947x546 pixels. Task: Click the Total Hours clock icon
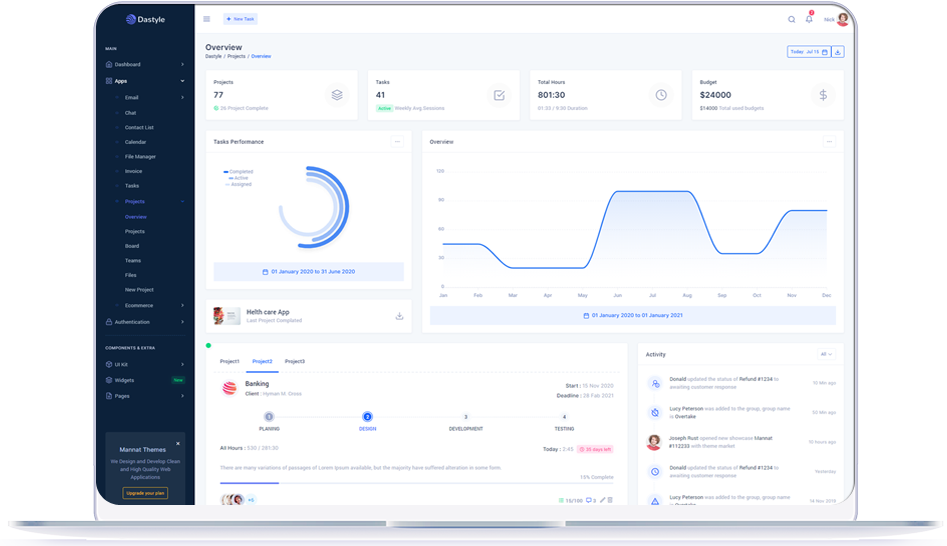(661, 95)
